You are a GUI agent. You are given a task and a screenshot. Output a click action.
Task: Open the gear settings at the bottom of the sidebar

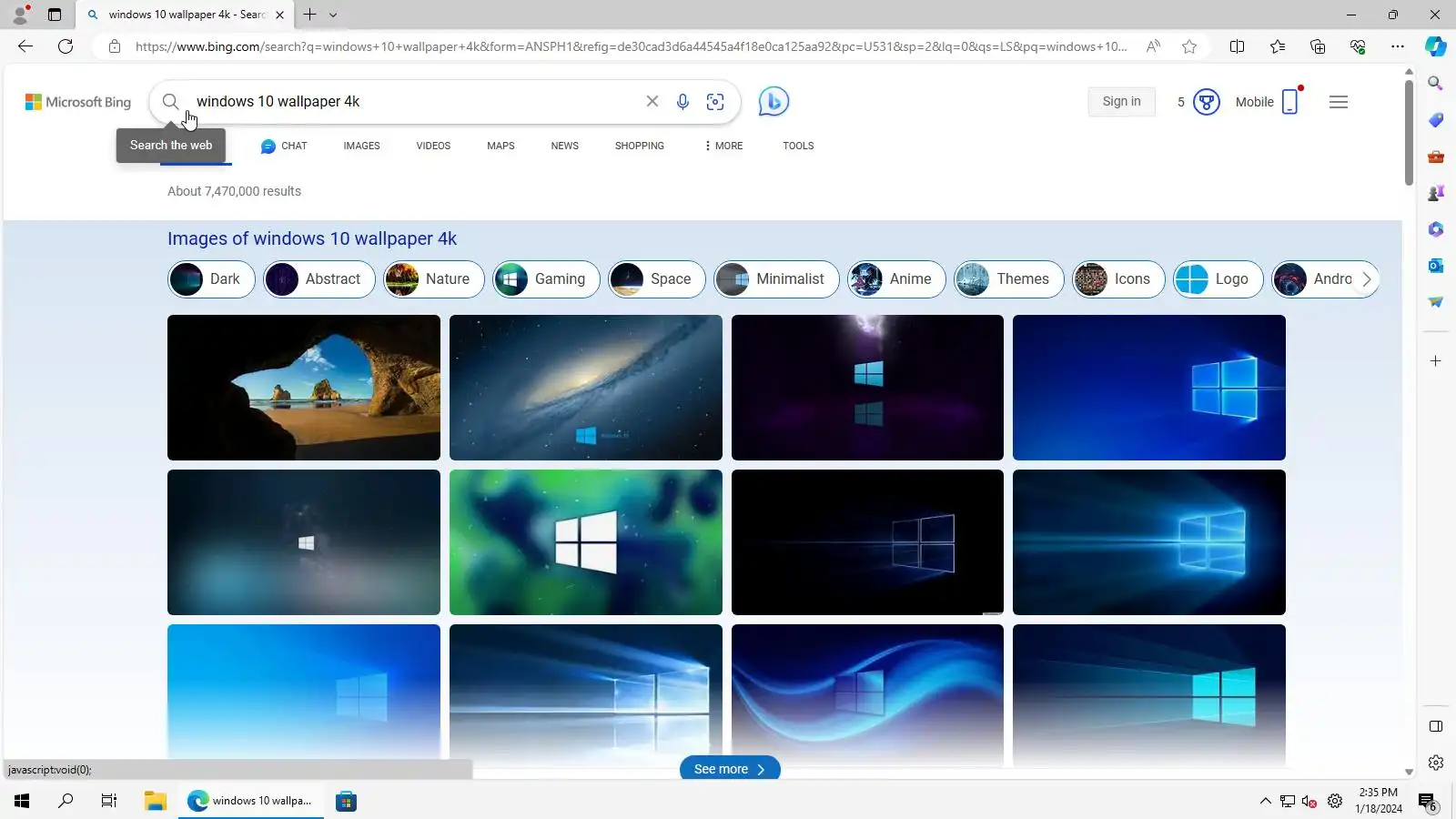click(x=1436, y=763)
